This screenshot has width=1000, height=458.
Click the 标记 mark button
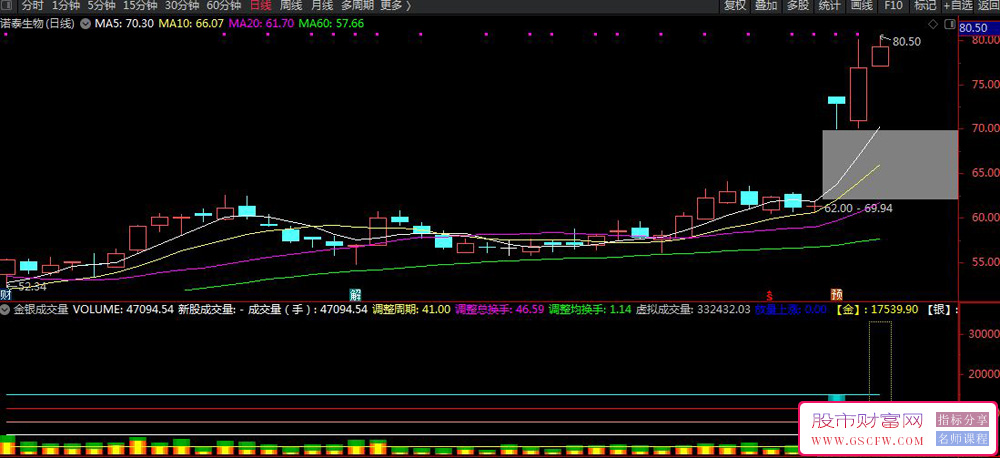pyautogui.click(x=925, y=6)
